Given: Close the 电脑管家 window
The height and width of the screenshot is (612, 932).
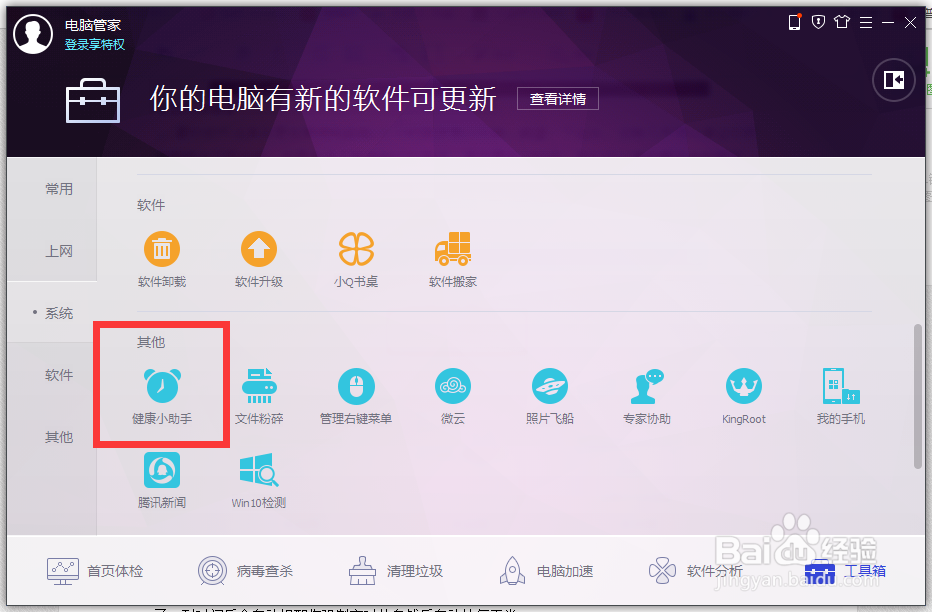Looking at the screenshot, I should 910,23.
